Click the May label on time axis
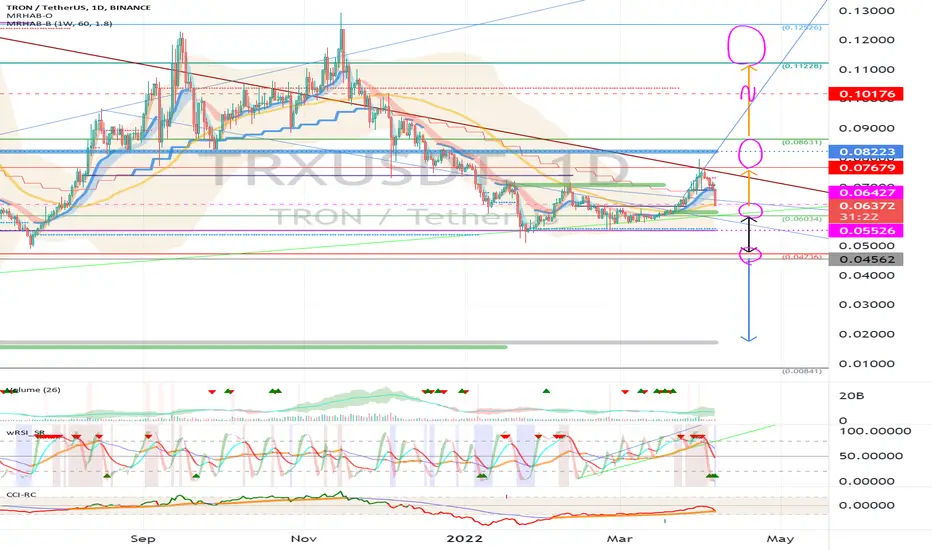This screenshot has width=932, height=550. click(x=780, y=539)
